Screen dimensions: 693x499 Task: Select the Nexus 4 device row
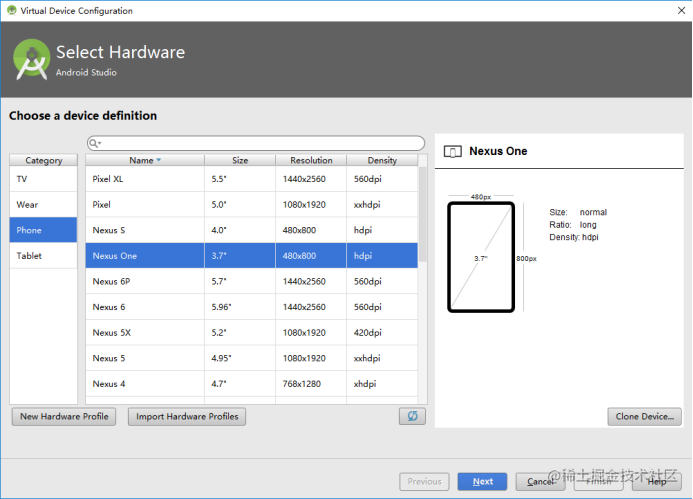[251, 384]
